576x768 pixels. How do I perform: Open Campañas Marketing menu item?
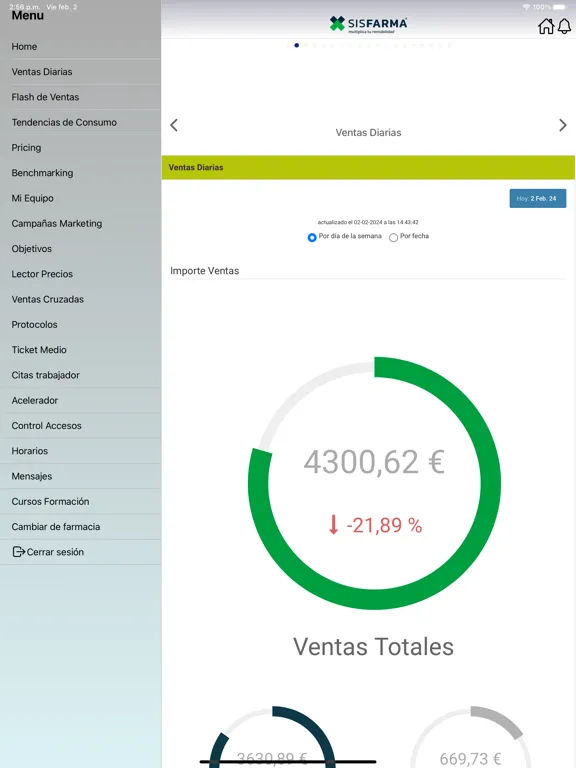point(80,223)
